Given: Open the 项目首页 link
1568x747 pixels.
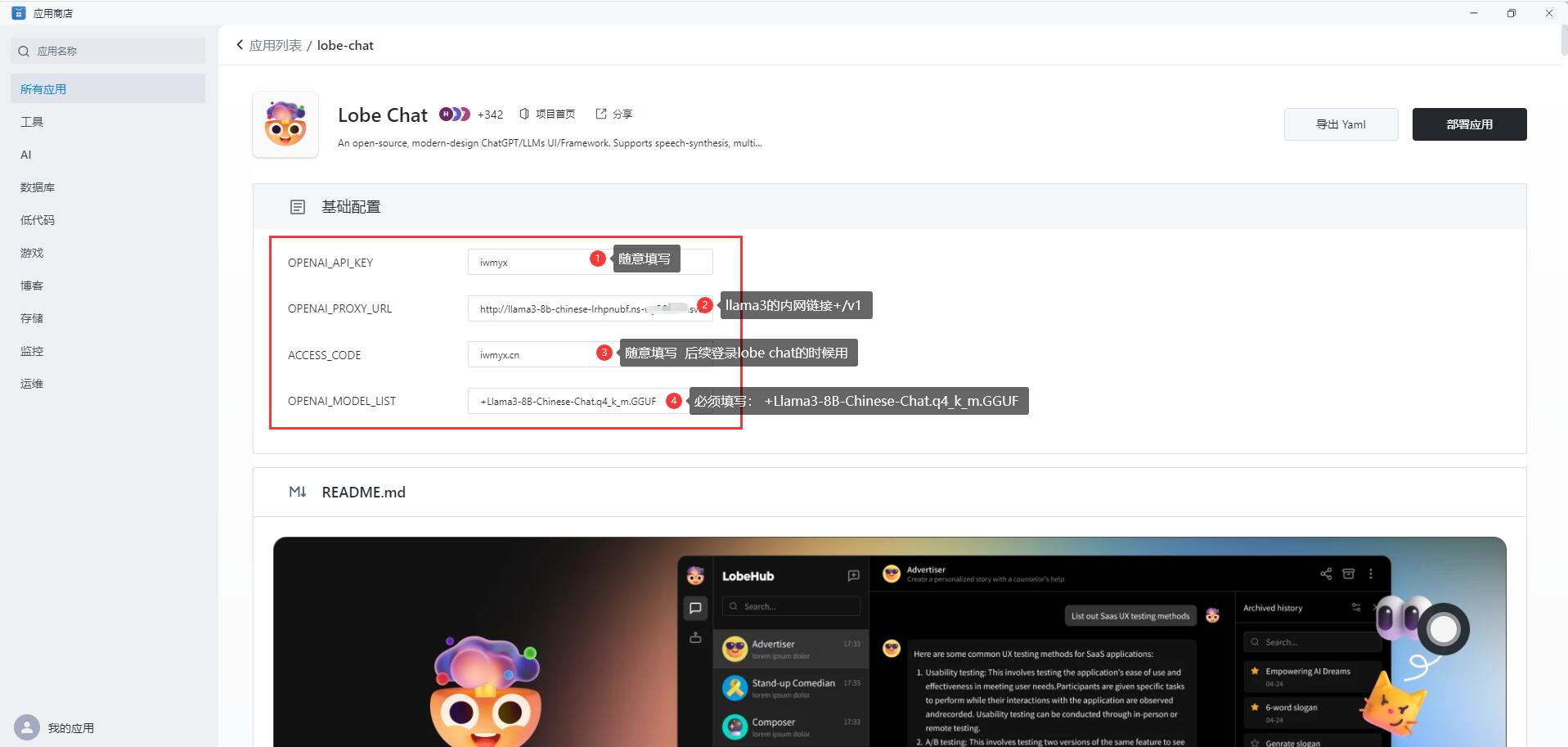Looking at the screenshot, I should (555, 114).
